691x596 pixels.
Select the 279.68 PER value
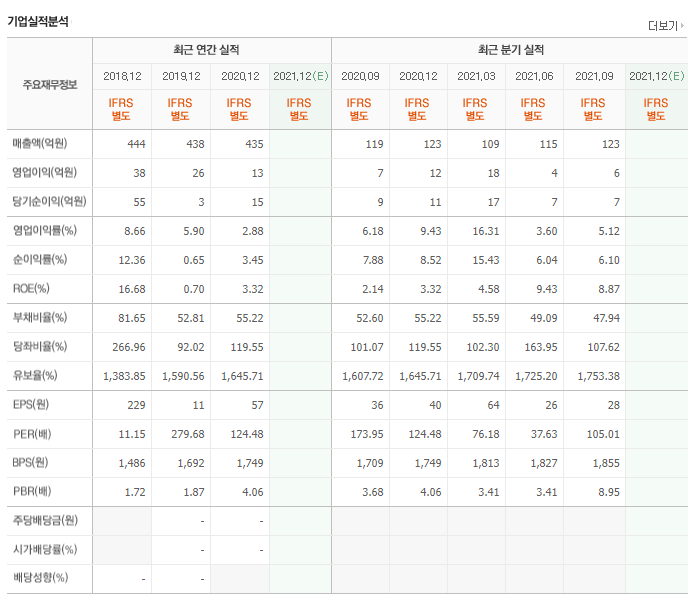tap(188, 434)
